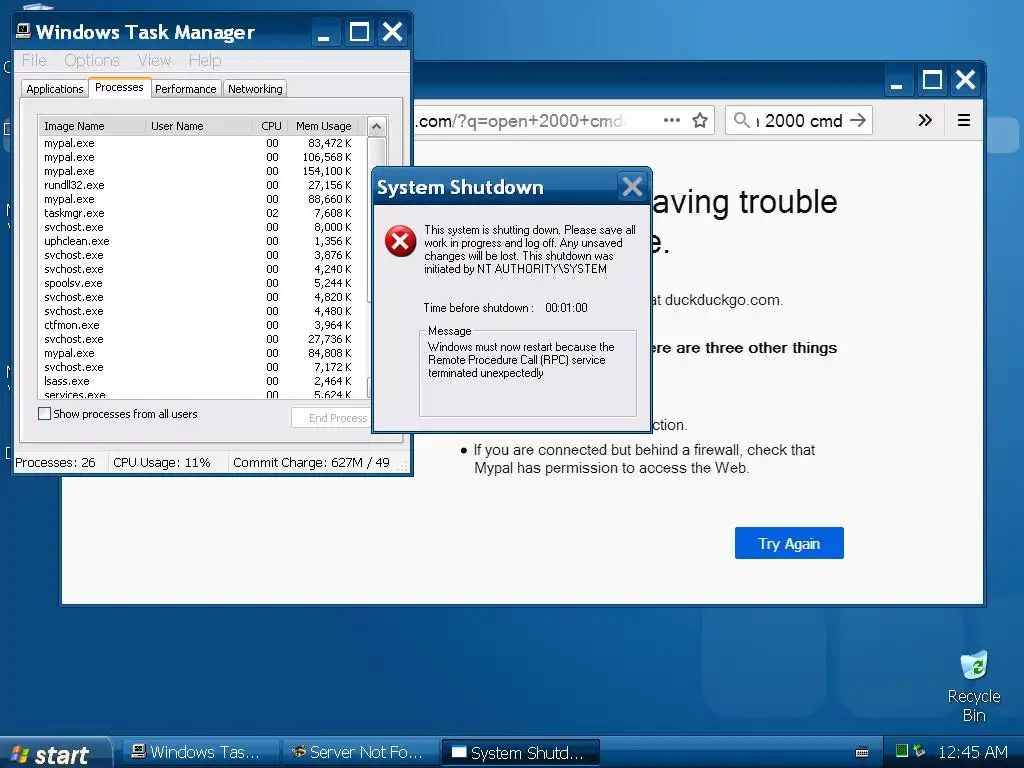The width and height of the screenshot is (1024, 768).
Task: Select the spoolsv.exe process row
Action: pos(202,283)
